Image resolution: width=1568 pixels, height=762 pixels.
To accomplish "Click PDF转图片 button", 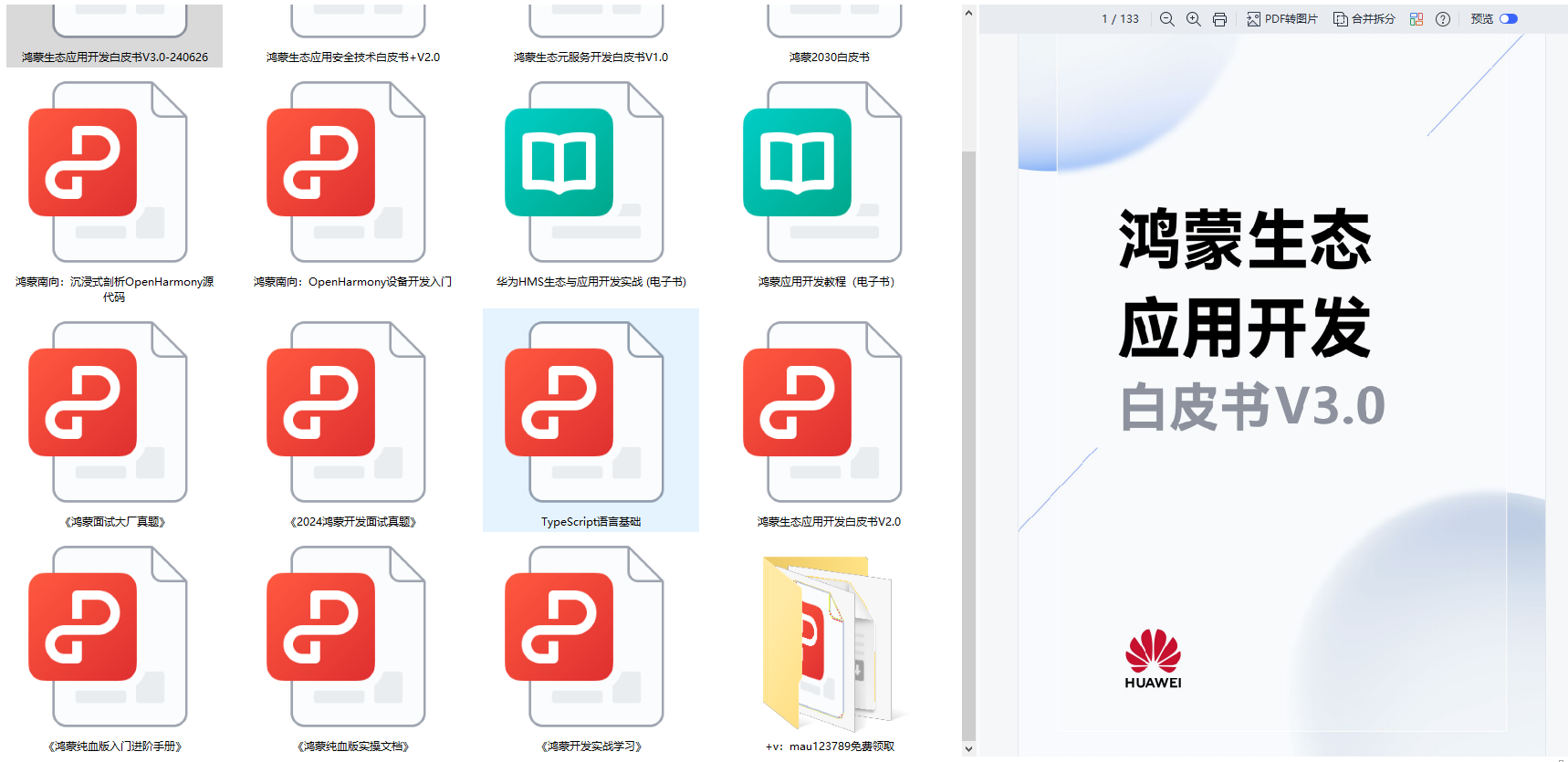I will click(1282, 19).
